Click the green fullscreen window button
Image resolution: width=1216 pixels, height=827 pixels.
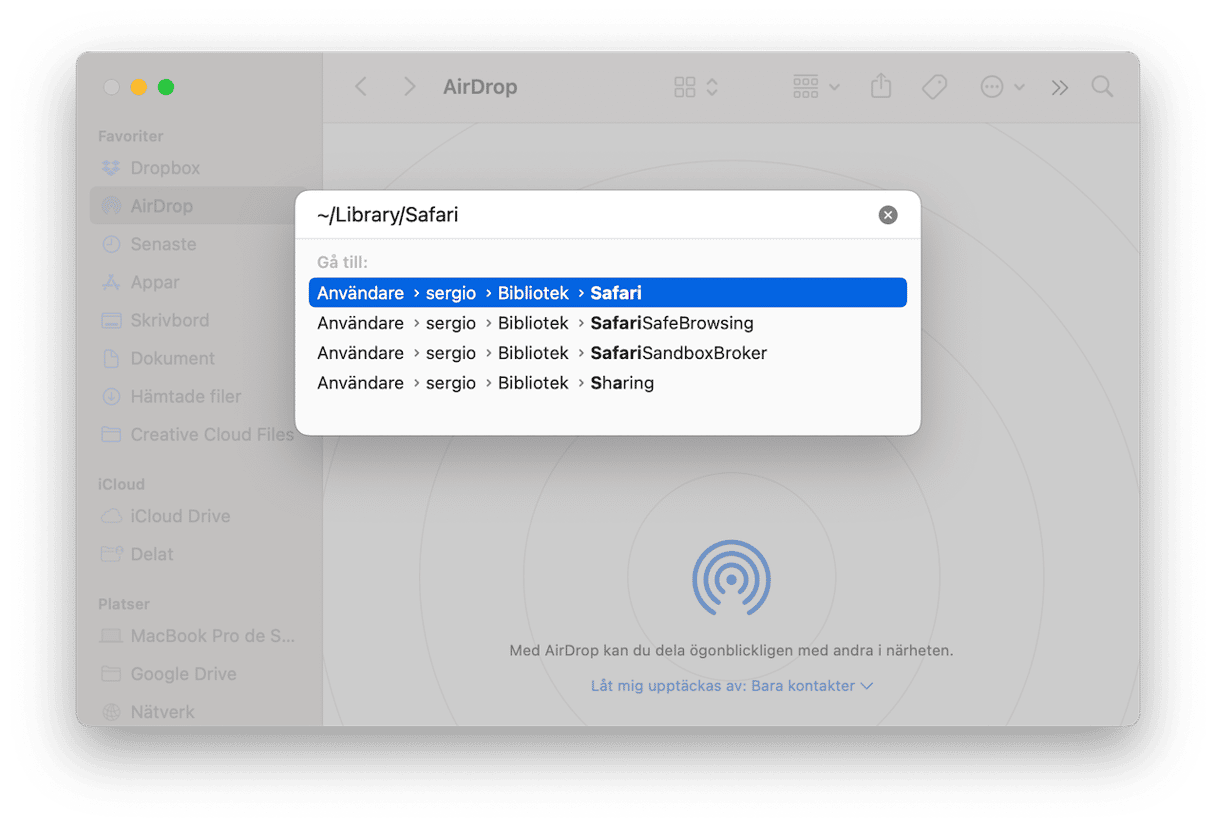[166, 87]
